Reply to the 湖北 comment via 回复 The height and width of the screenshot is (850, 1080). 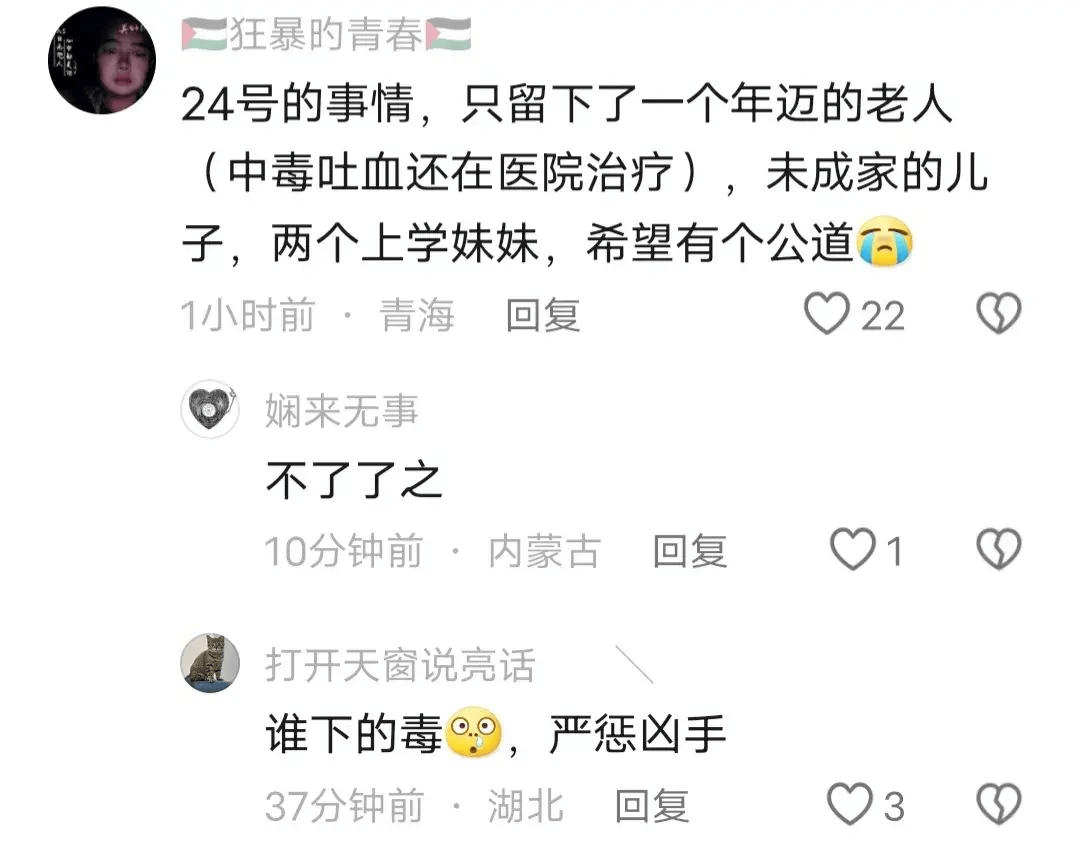(652, 805)
